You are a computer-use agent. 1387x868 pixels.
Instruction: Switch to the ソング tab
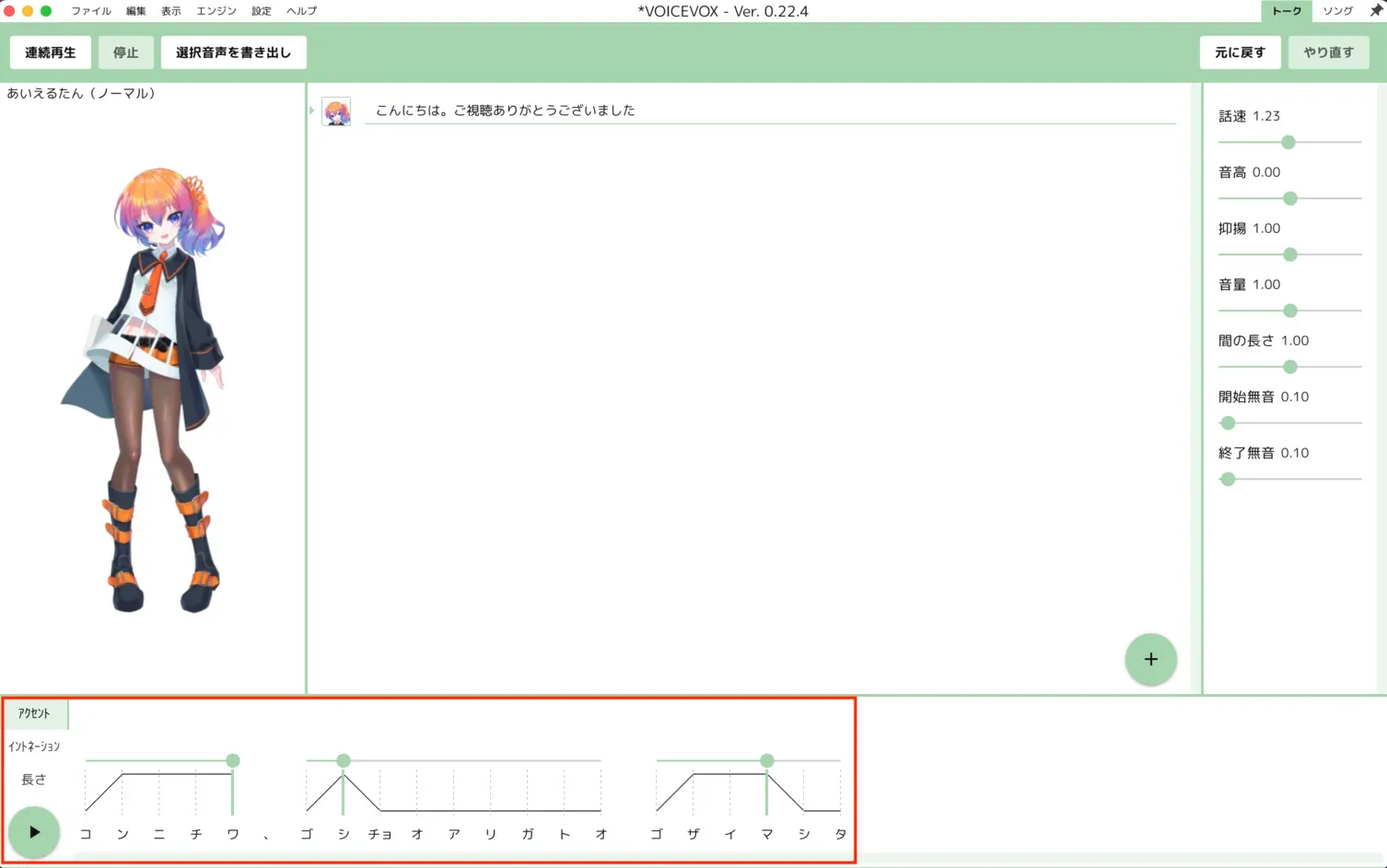tap(1337, 11)
